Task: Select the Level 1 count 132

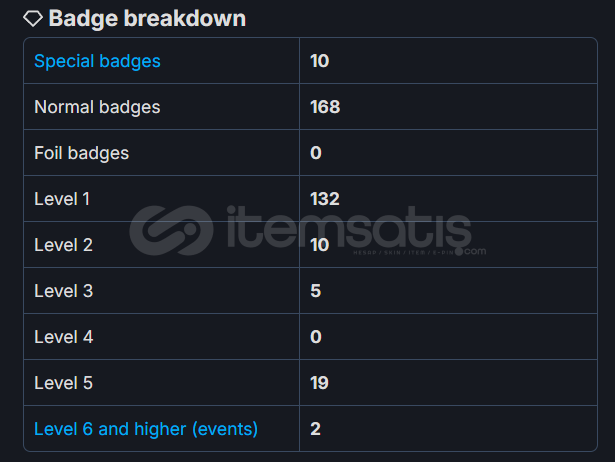Action: pyautogui.click(x=325, y=199)
